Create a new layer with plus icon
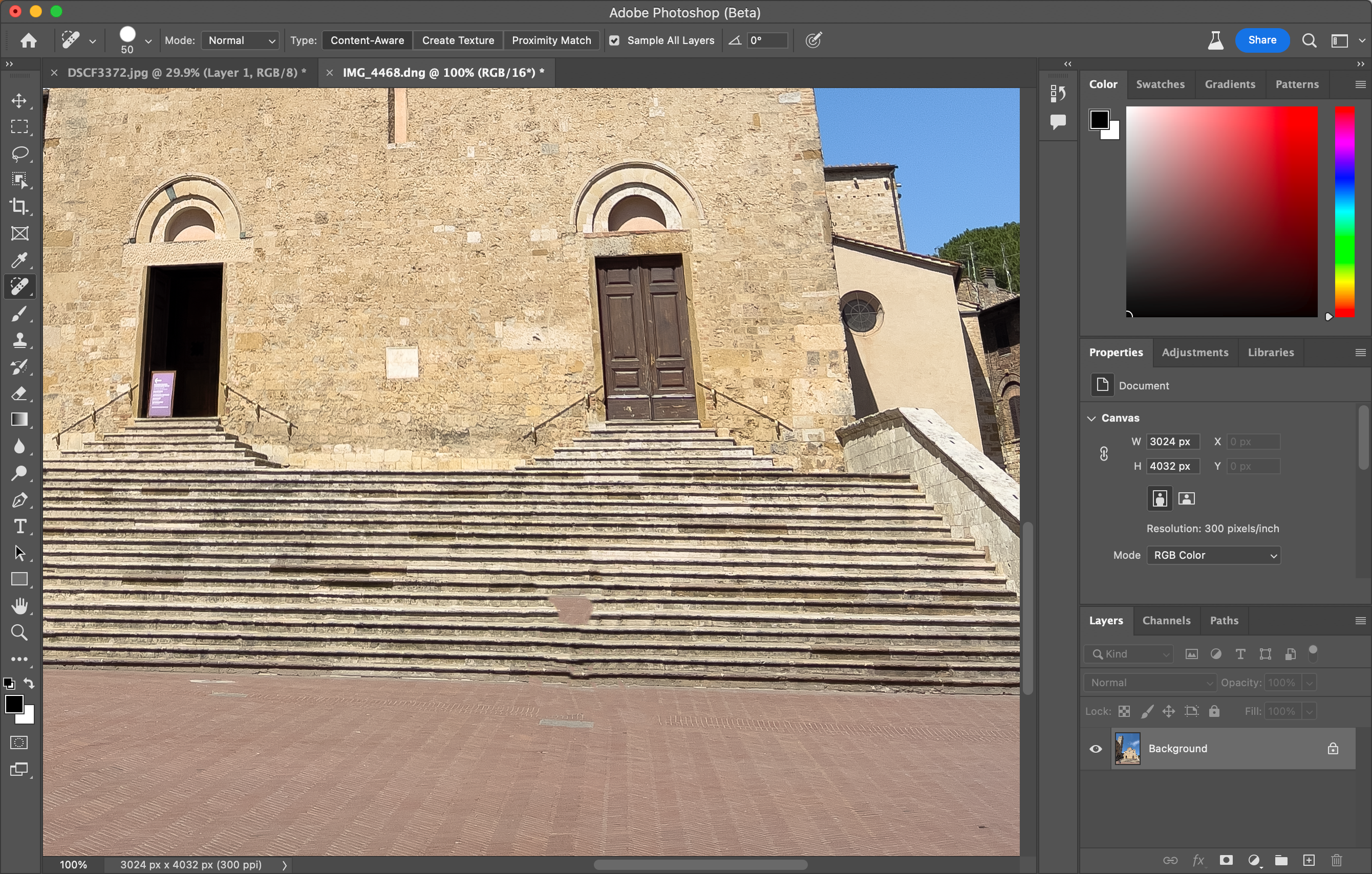1372x874 pixels. coord(1309,860)
